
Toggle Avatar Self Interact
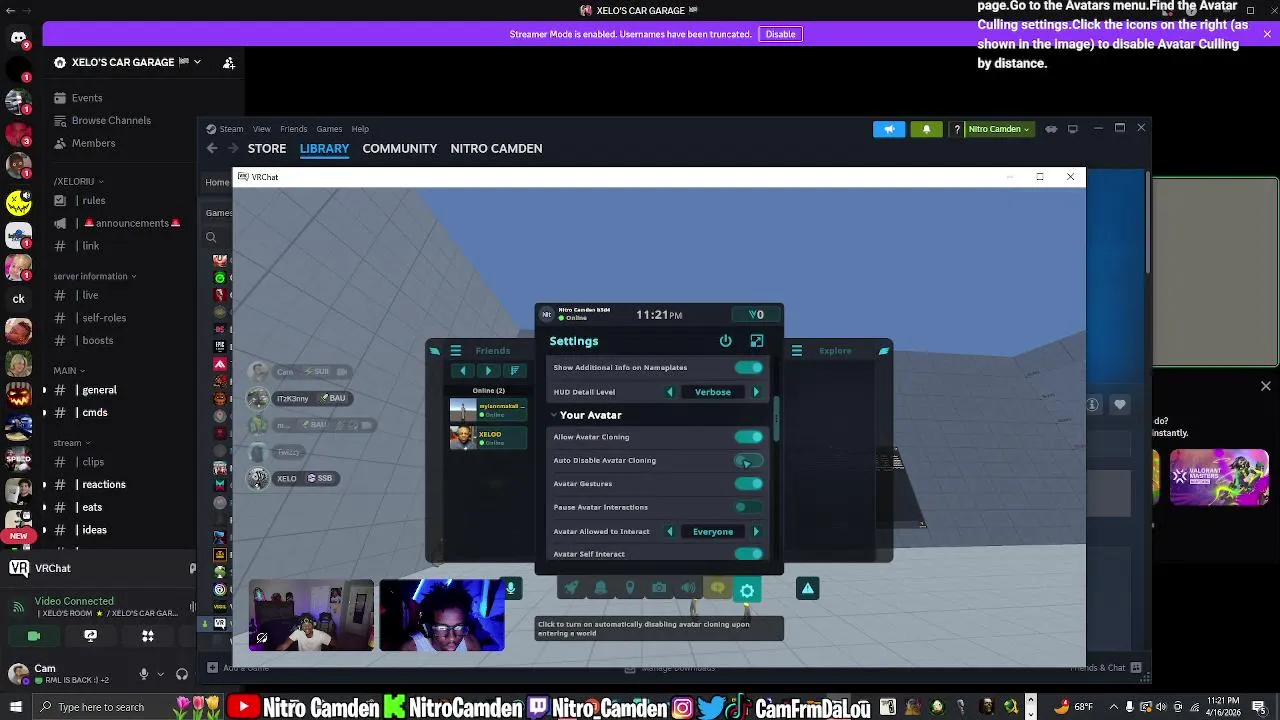[x=748, y=554]
